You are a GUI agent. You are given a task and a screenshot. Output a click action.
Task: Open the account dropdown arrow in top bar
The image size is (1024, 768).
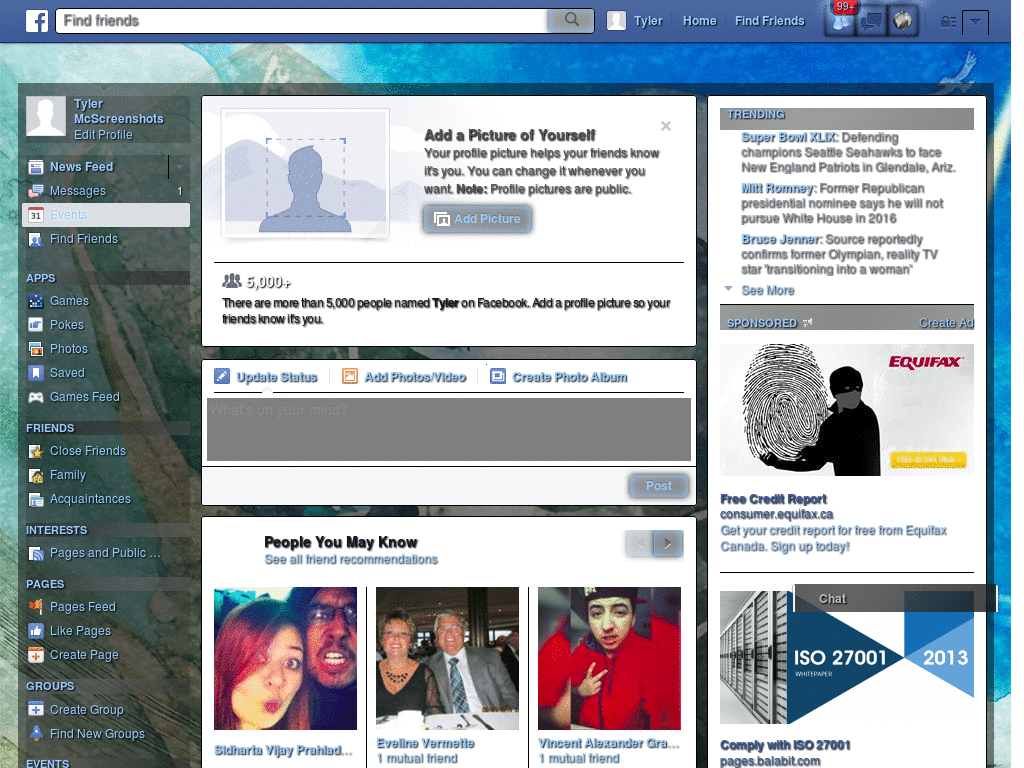click(x=976, y=22)
